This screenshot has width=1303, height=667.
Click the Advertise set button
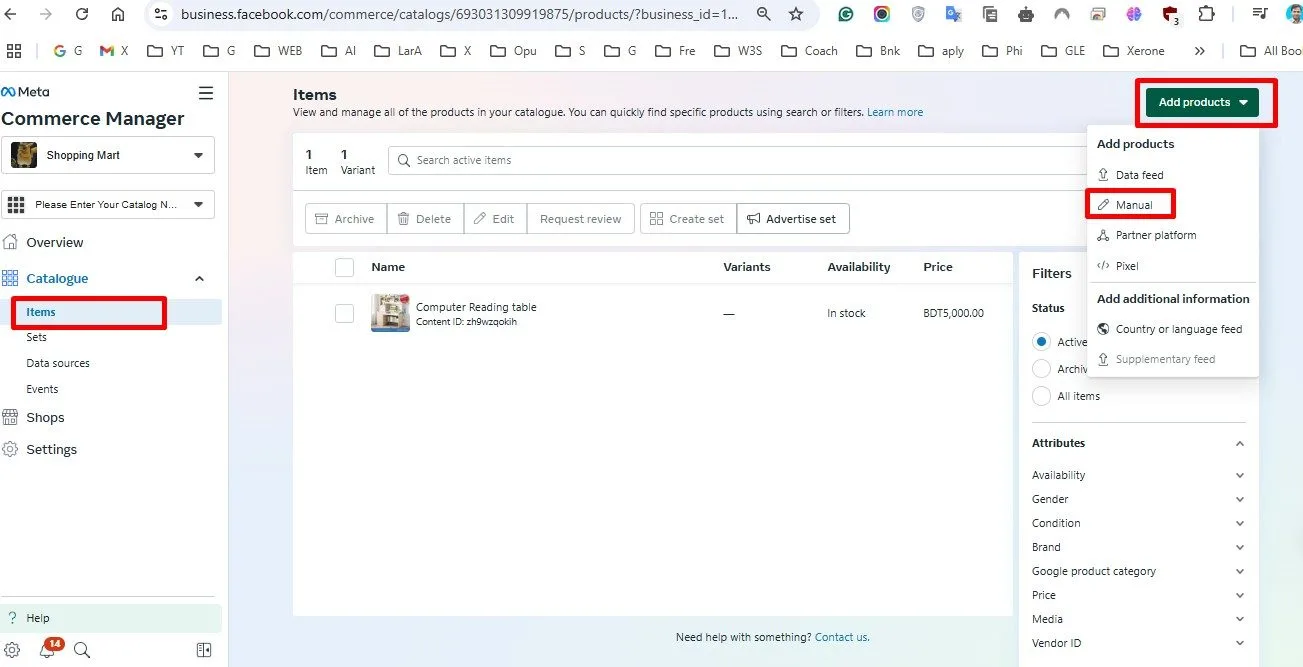(793, 219)
